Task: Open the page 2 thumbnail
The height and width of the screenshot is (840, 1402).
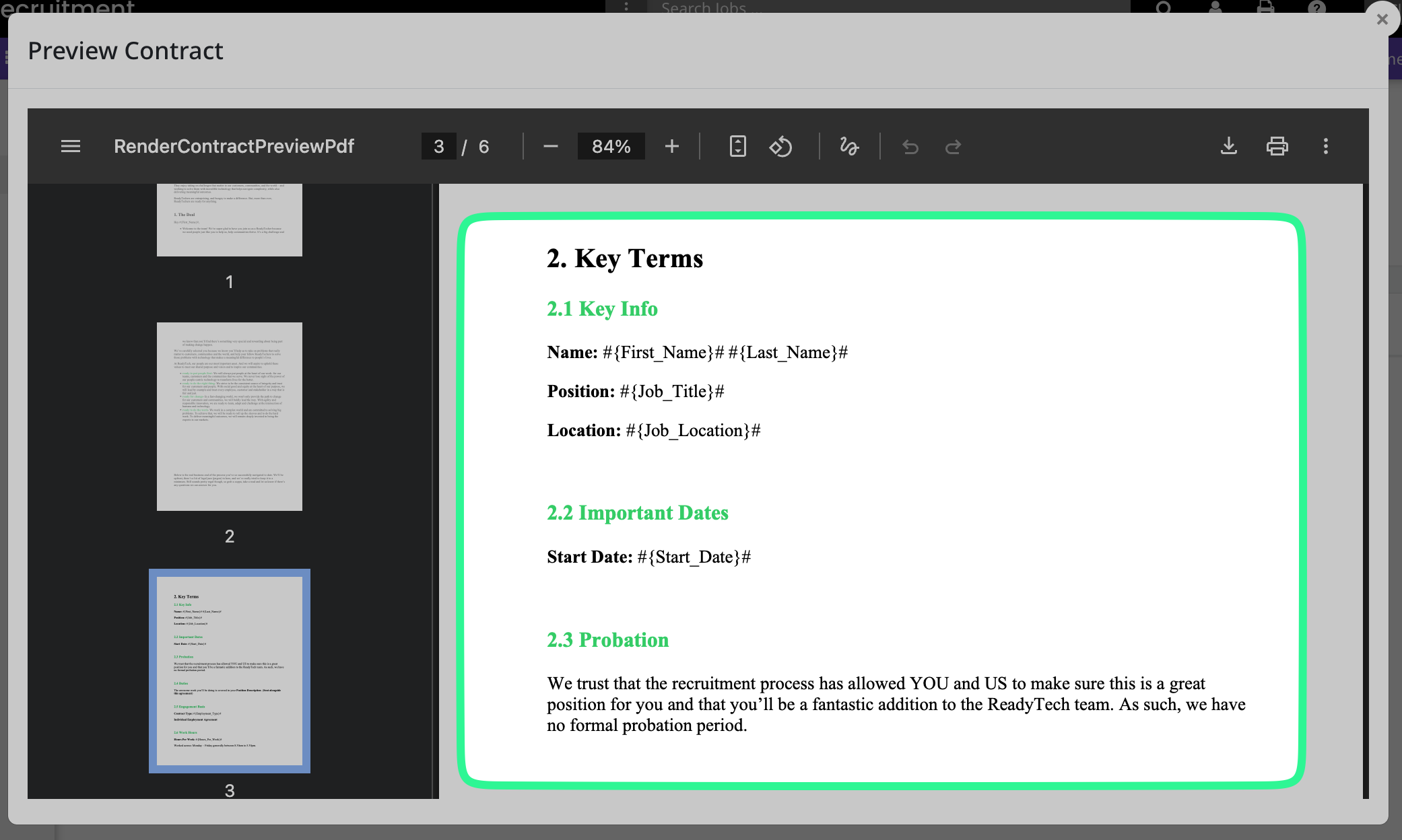Action: click(229, 416)
